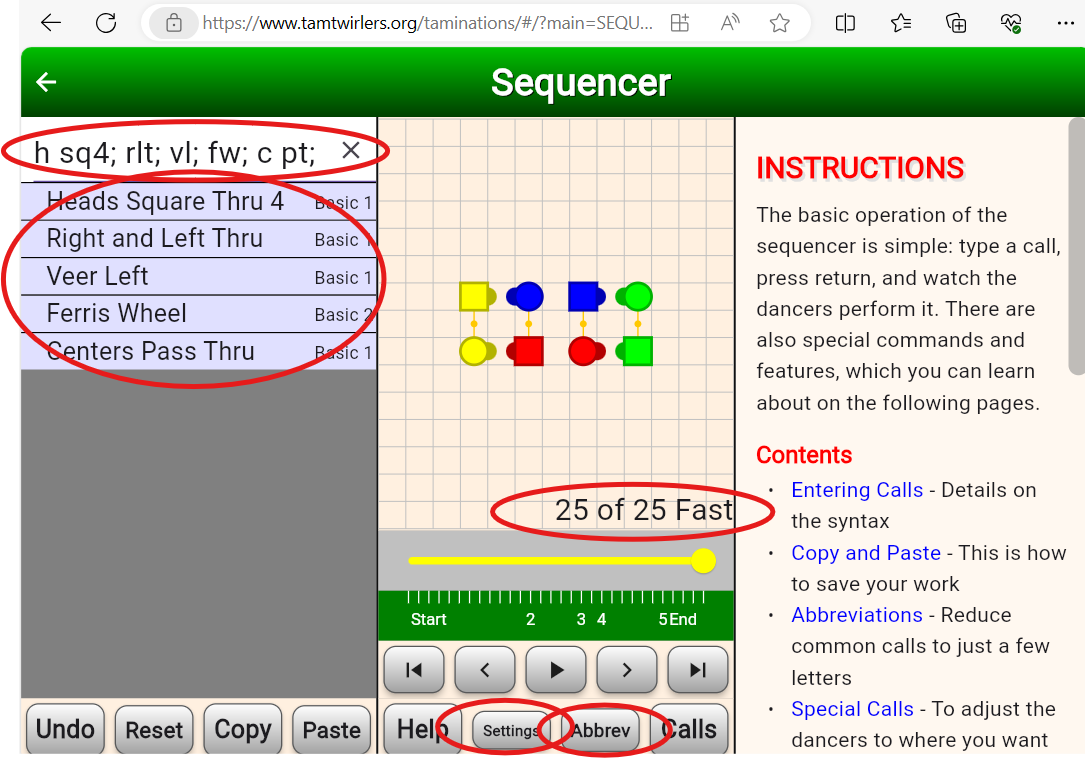Viewport: 1085px width, 758px height.
Task: Clear the call input with X
Action: pos(351,150)
